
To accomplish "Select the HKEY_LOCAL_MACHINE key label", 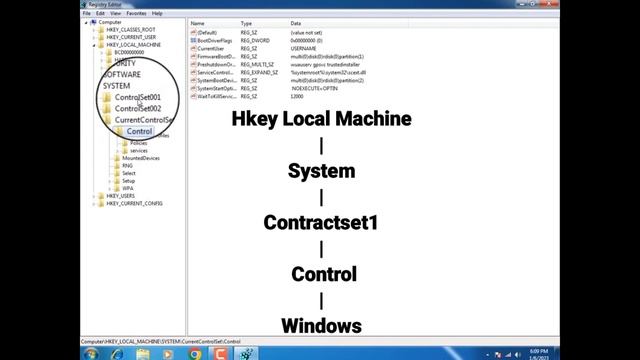I will [133, 45].
